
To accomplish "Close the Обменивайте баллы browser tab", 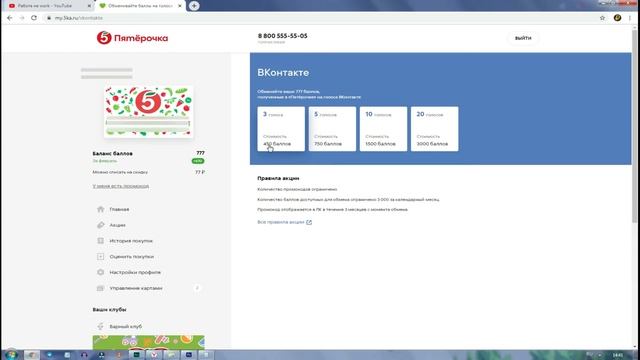I will tap(180, 6).
